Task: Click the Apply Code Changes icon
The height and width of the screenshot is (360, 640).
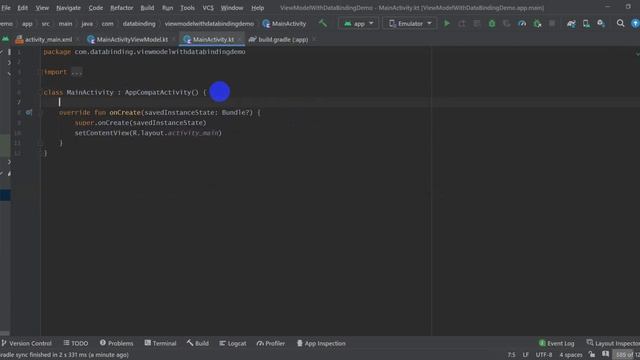Action: pyautogui.click(x=477, y=24)
